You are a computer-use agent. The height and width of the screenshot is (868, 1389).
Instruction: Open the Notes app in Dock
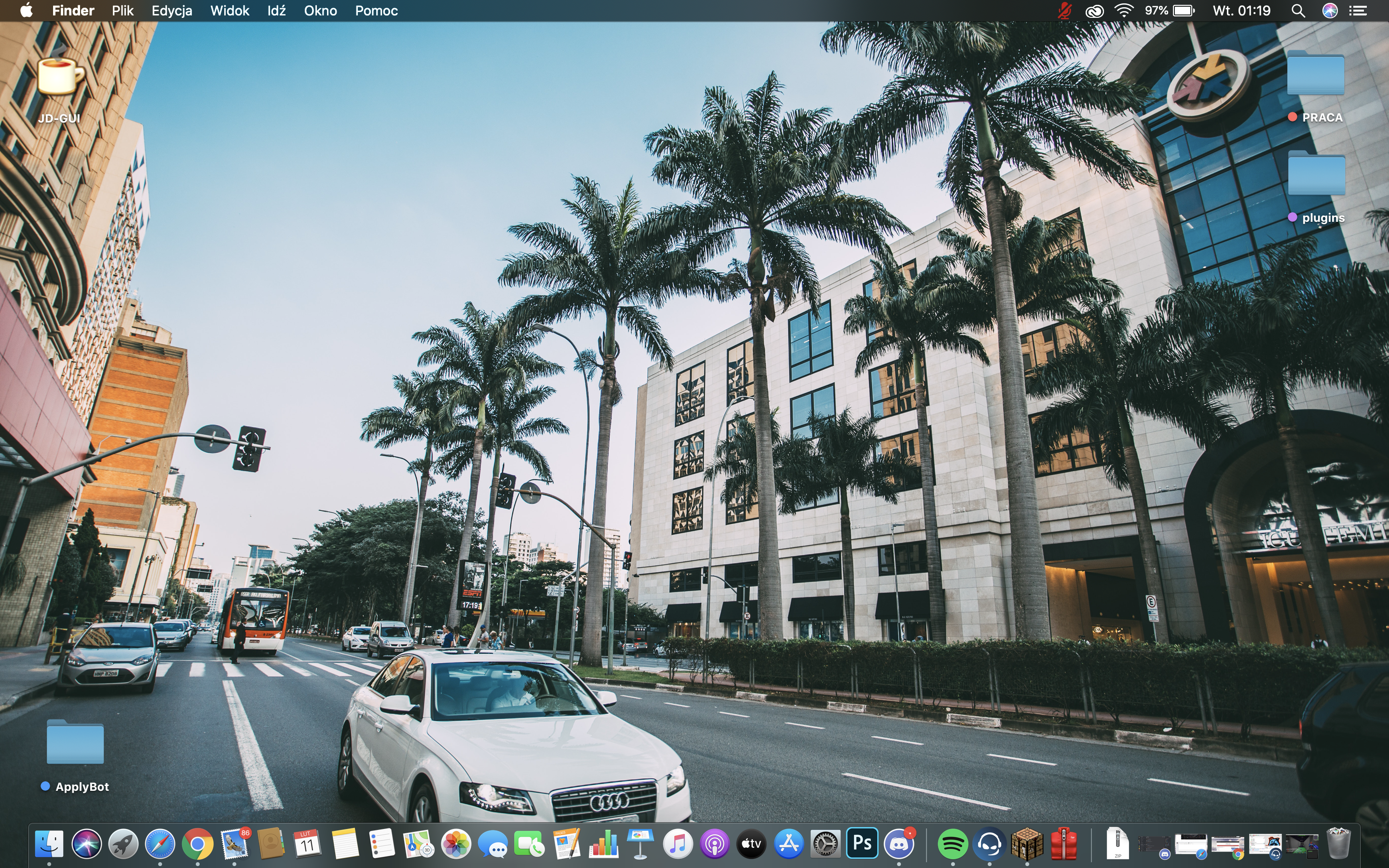tap(345, 844)
